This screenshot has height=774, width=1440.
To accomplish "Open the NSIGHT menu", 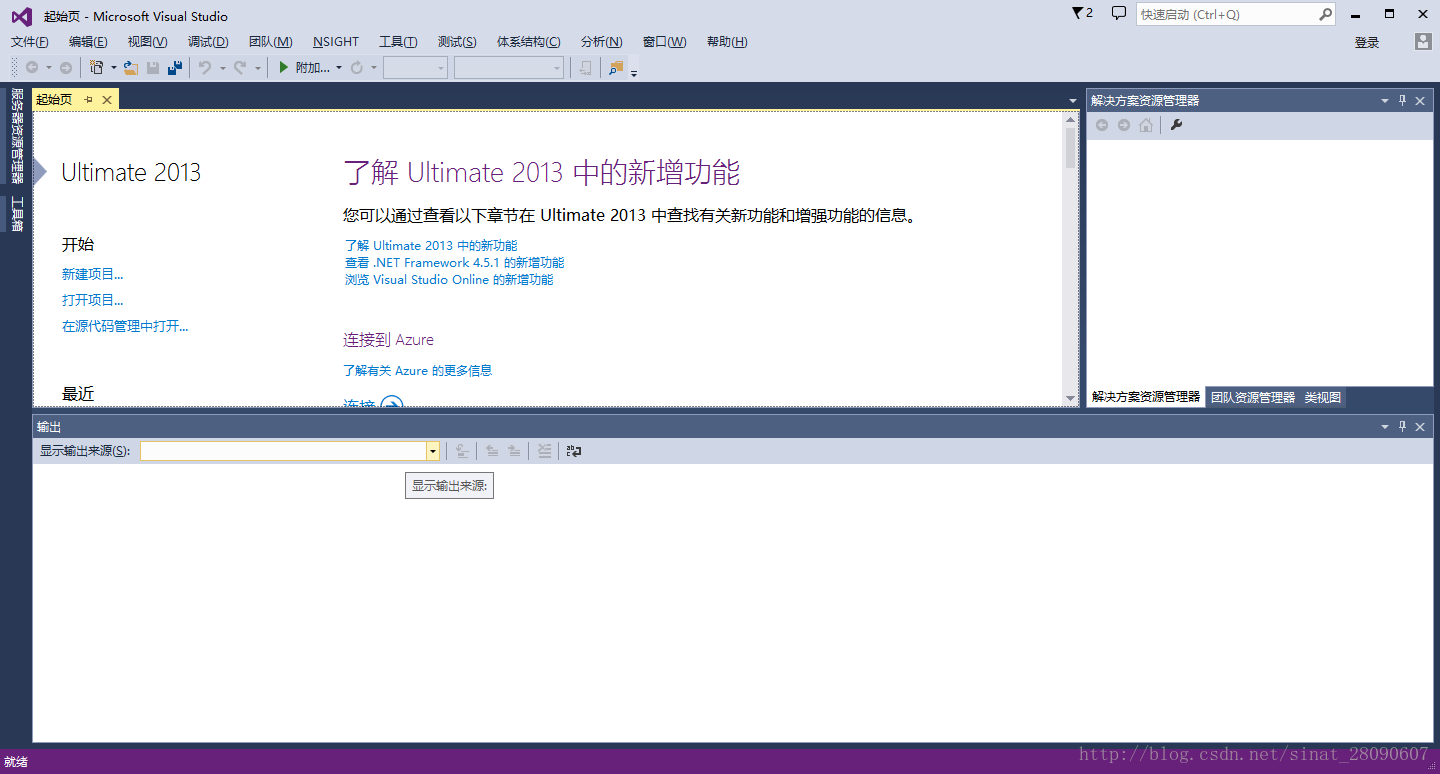I will coord(336,41).
